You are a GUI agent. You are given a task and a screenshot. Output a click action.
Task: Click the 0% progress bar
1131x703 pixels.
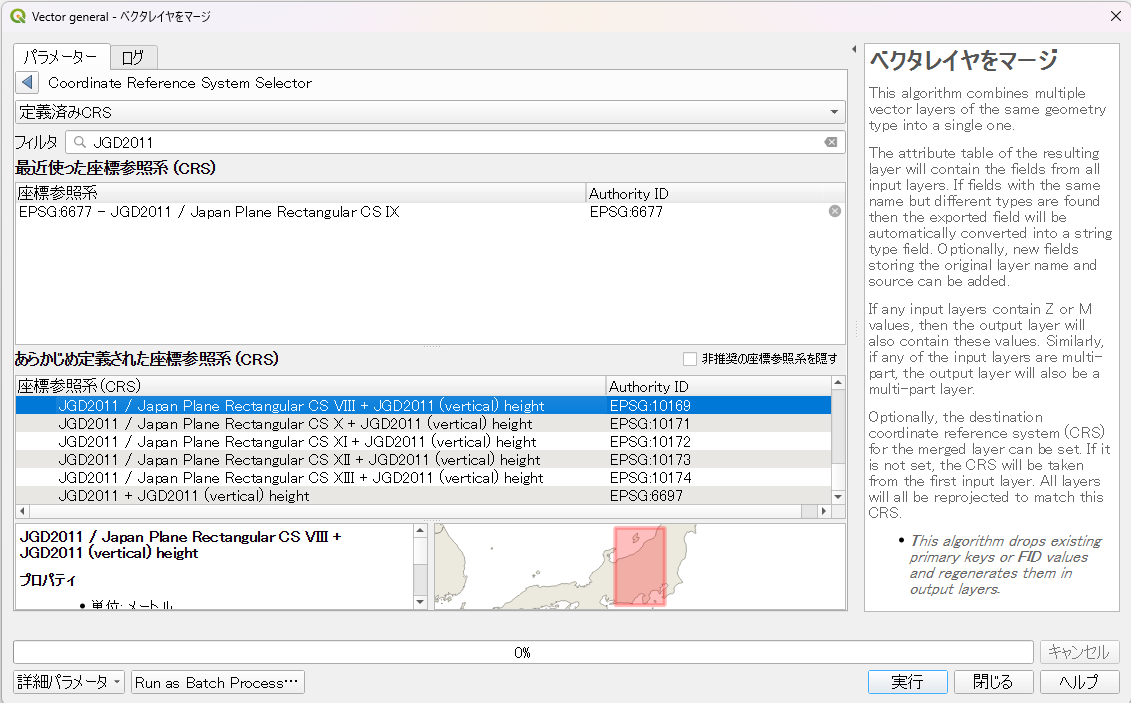[523, 652]
